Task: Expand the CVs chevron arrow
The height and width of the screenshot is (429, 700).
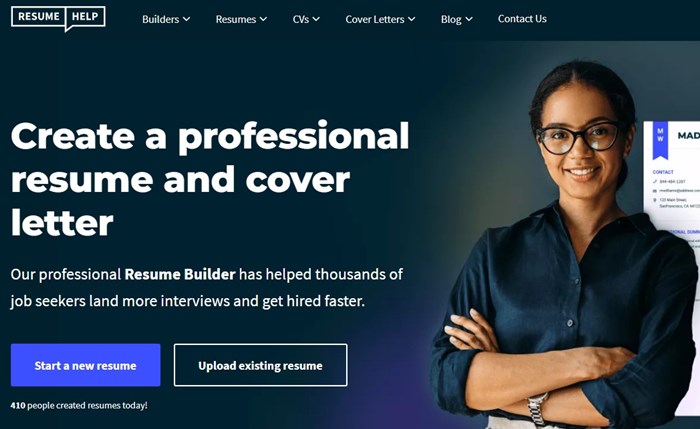Action: (x=316, y=19)
